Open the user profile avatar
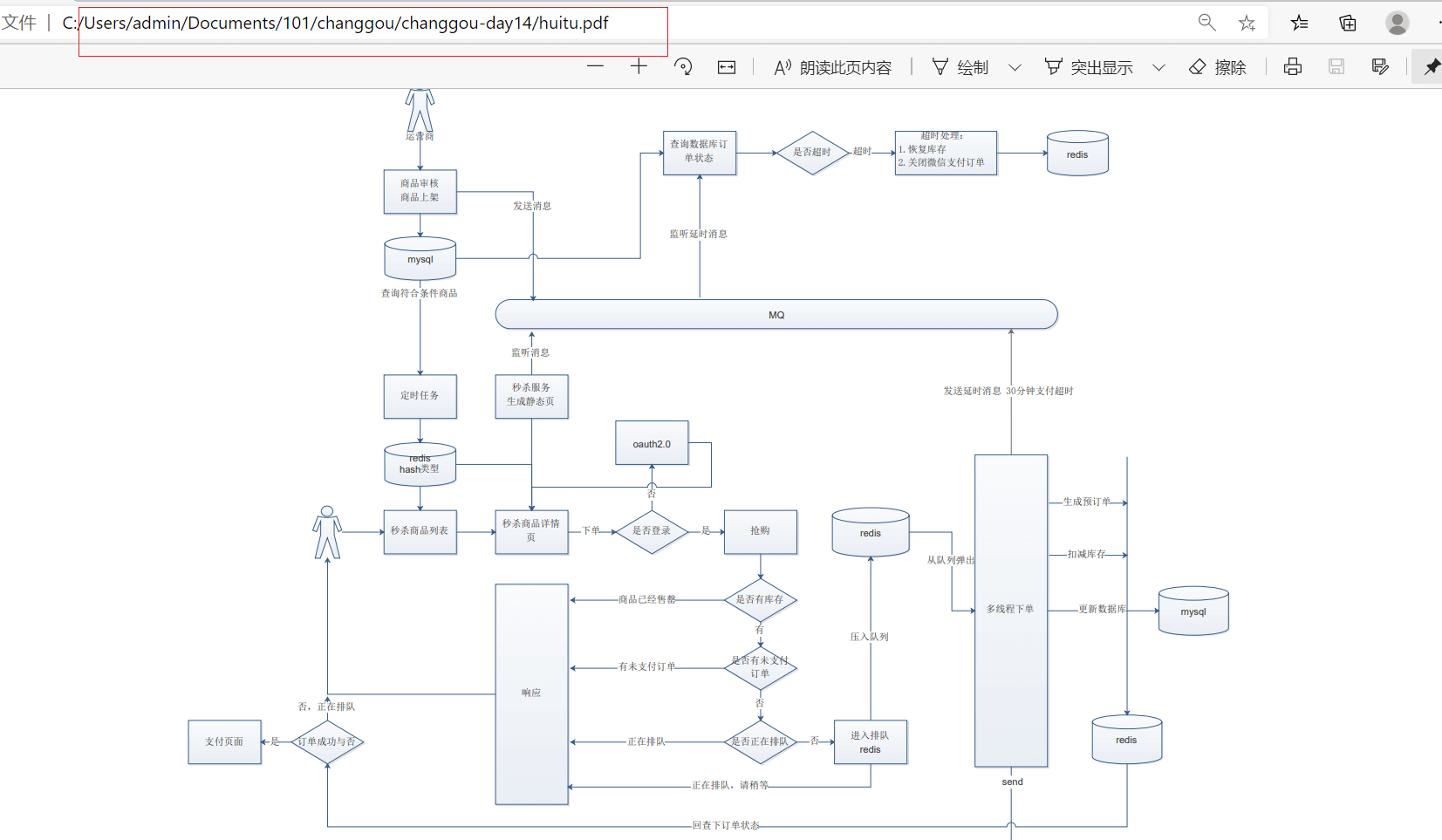The image size is (1442, 840). coord(1398,23)
